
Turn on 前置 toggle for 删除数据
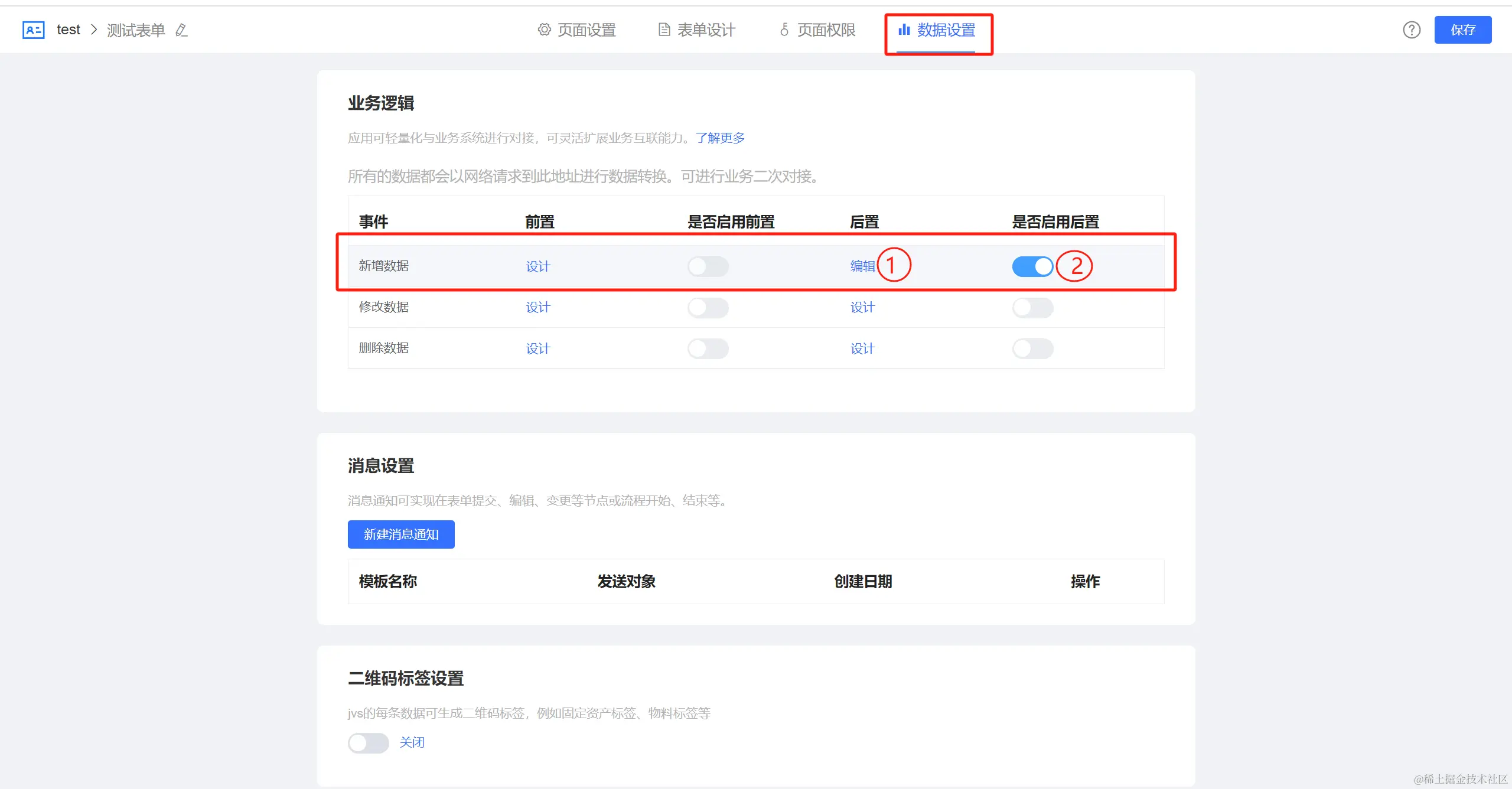click(708, 348)
